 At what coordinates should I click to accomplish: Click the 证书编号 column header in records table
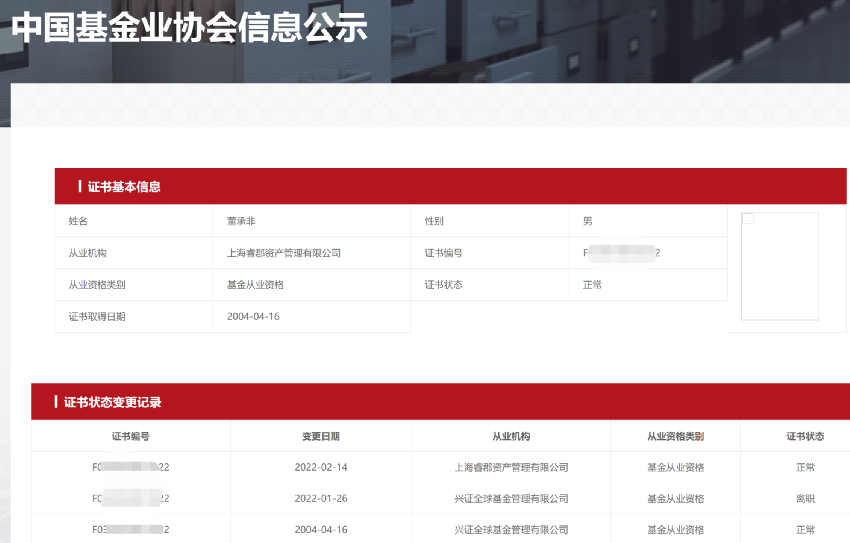tap(131, 437)
